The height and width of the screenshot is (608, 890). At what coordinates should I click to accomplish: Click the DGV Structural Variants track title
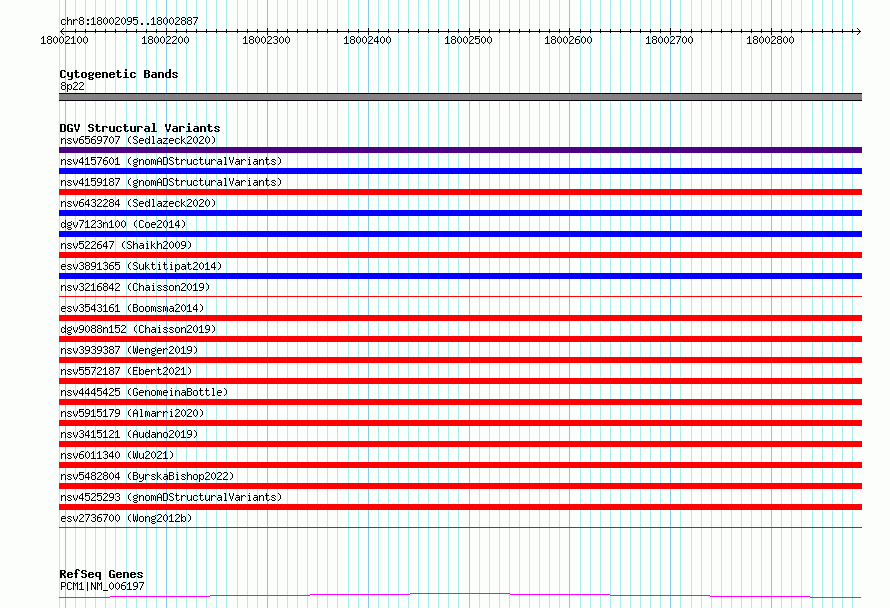point(140,128)
